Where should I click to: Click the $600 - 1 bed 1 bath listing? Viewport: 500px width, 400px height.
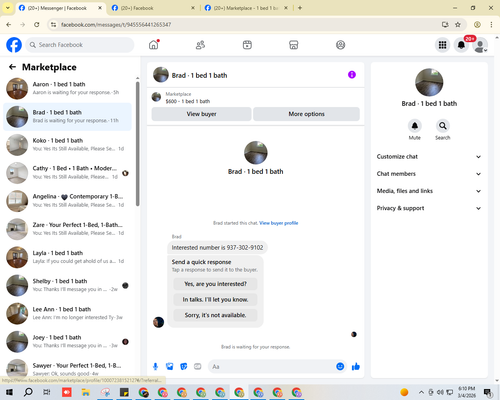[x=188, y=101]
